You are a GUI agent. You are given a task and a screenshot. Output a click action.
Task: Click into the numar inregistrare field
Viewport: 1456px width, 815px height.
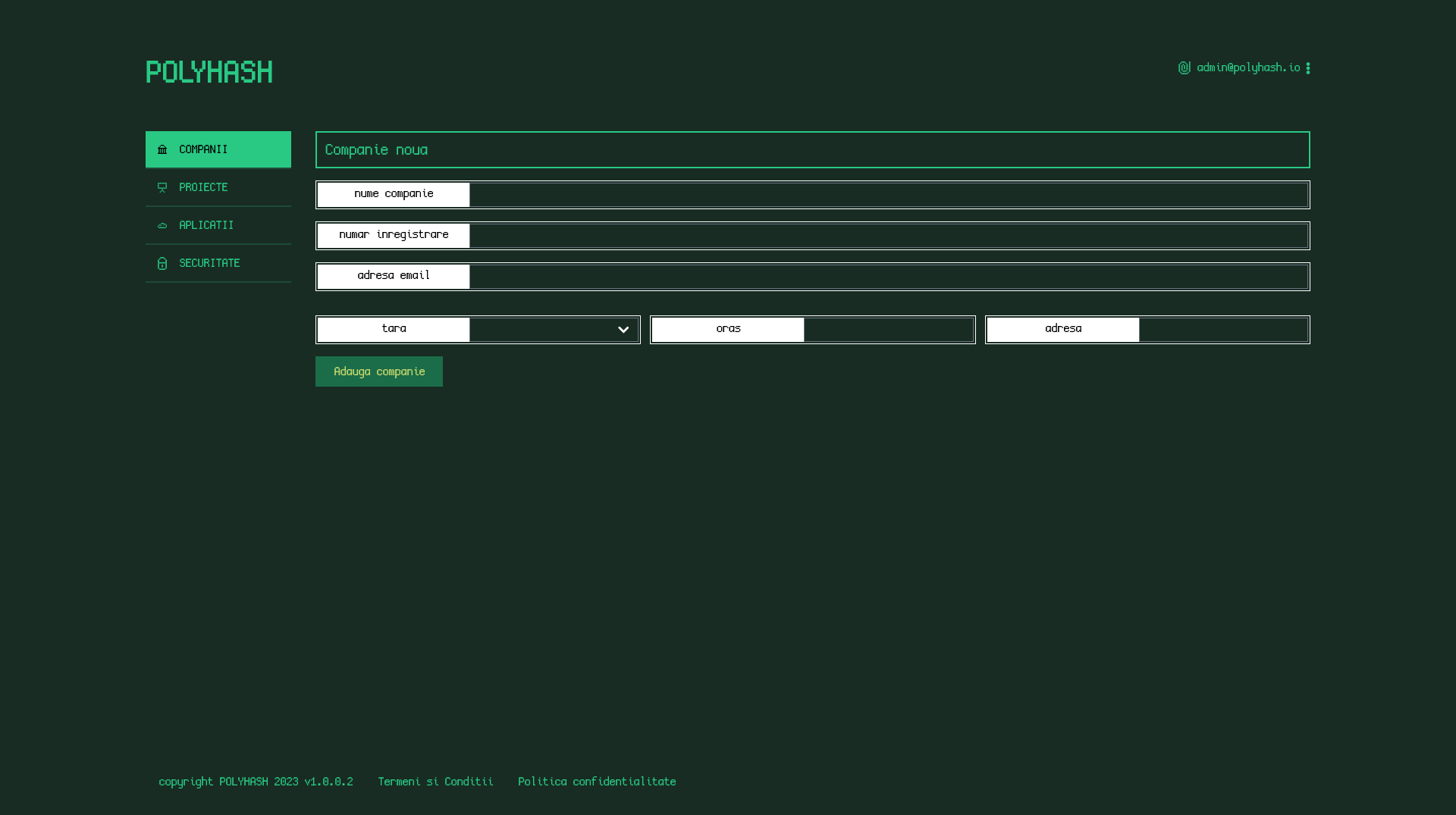[888, 236]
